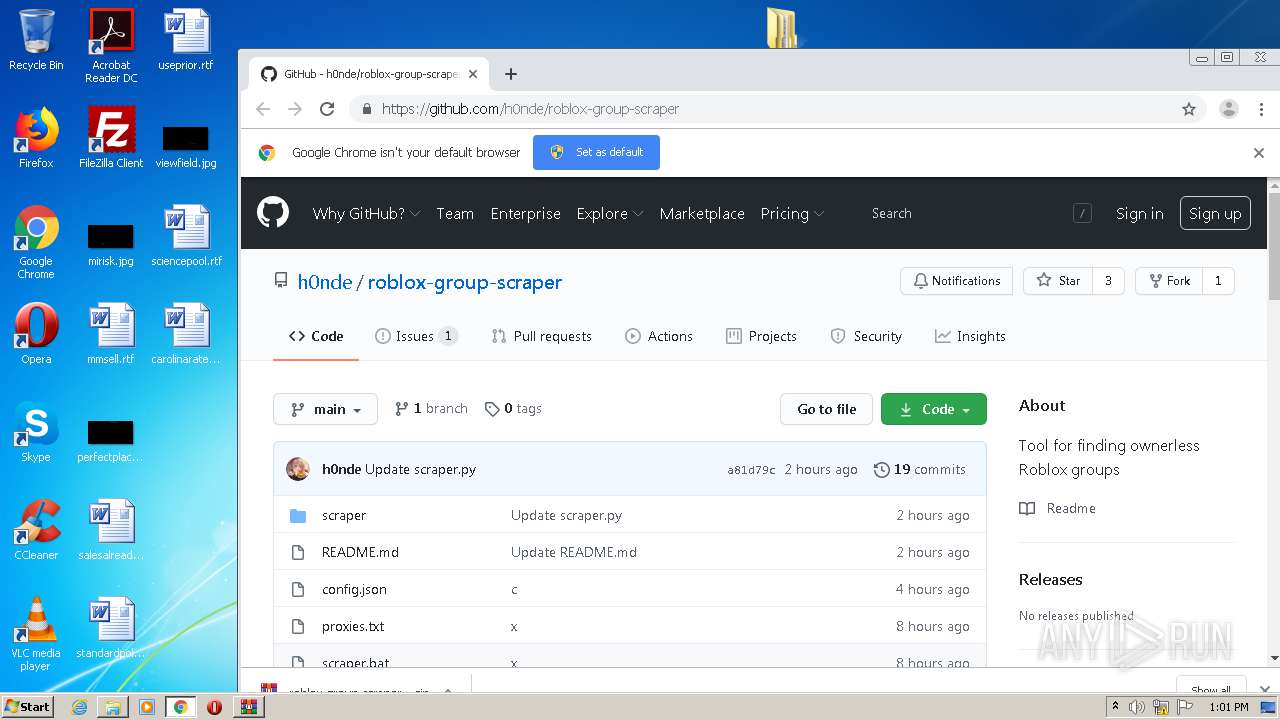The image size is (1280, 720).
Task: Switch to Insights tab
Action: coord(970,336)
